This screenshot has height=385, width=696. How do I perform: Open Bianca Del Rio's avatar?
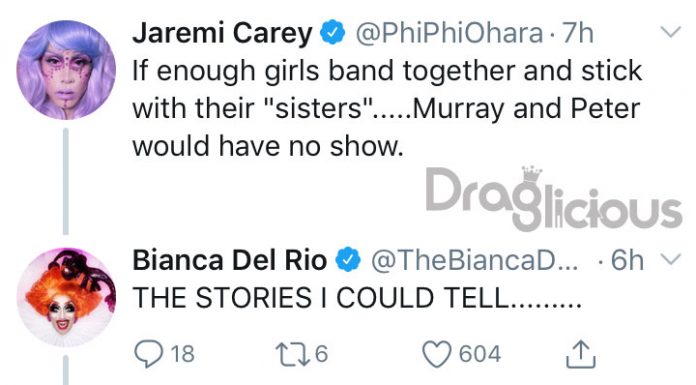(x=66, y=297)
